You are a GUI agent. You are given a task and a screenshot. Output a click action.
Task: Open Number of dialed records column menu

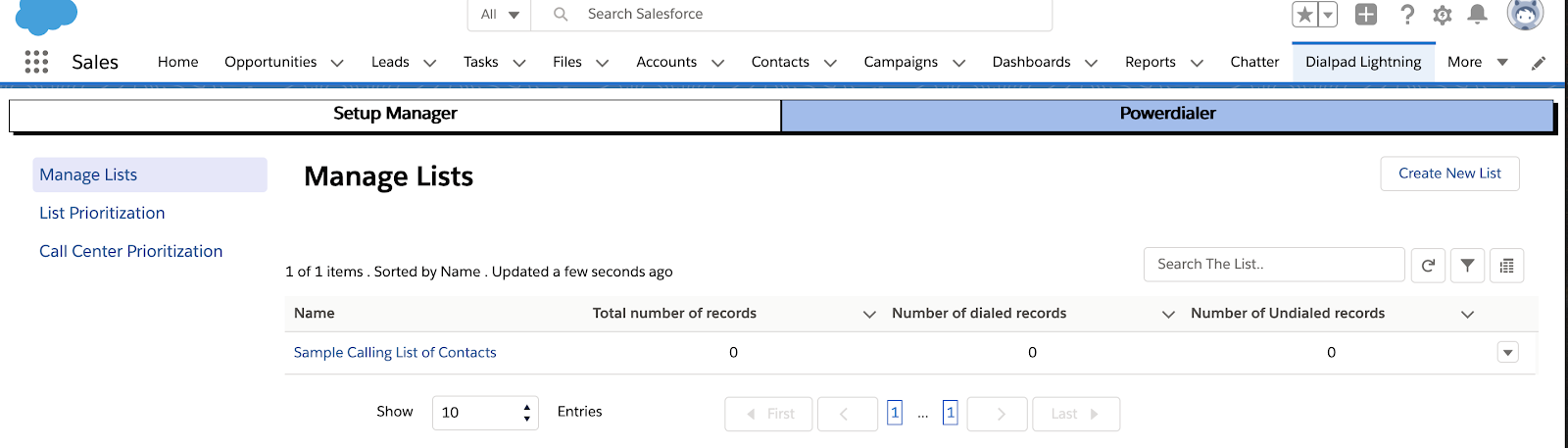[1168, 314]
